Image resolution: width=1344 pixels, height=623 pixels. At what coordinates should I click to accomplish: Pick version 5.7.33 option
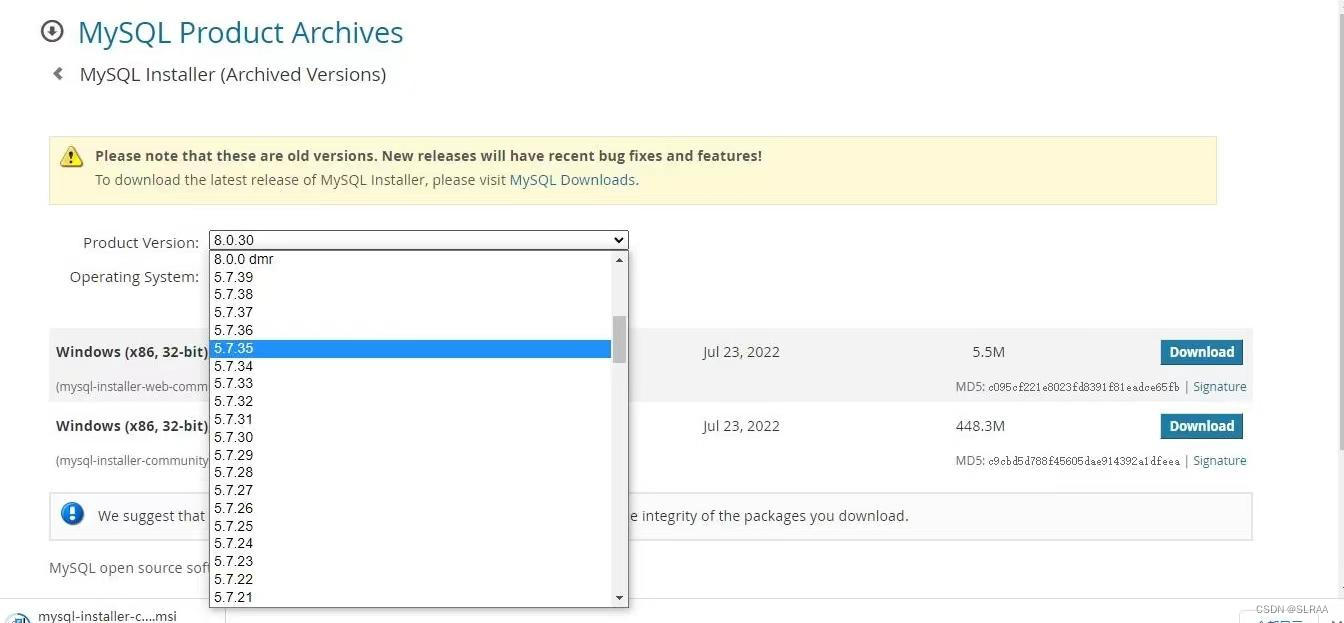pyautogui.click(x=410, y=384)
